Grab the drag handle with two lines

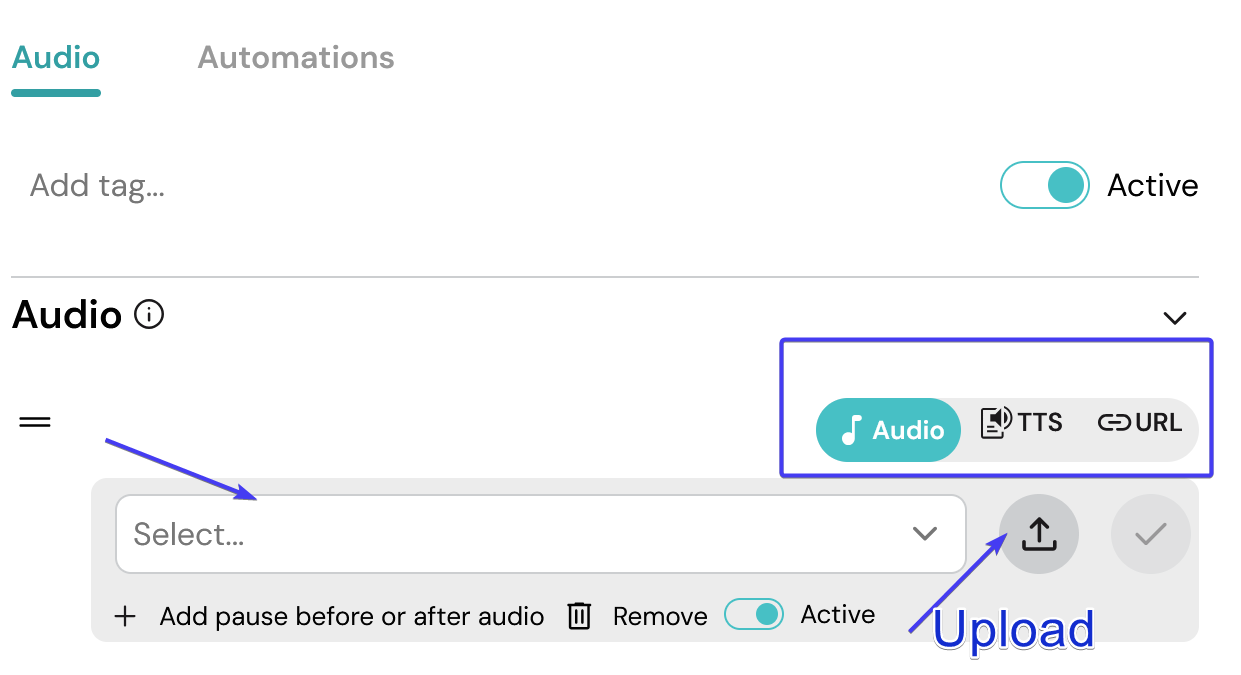tap(35, 422)
